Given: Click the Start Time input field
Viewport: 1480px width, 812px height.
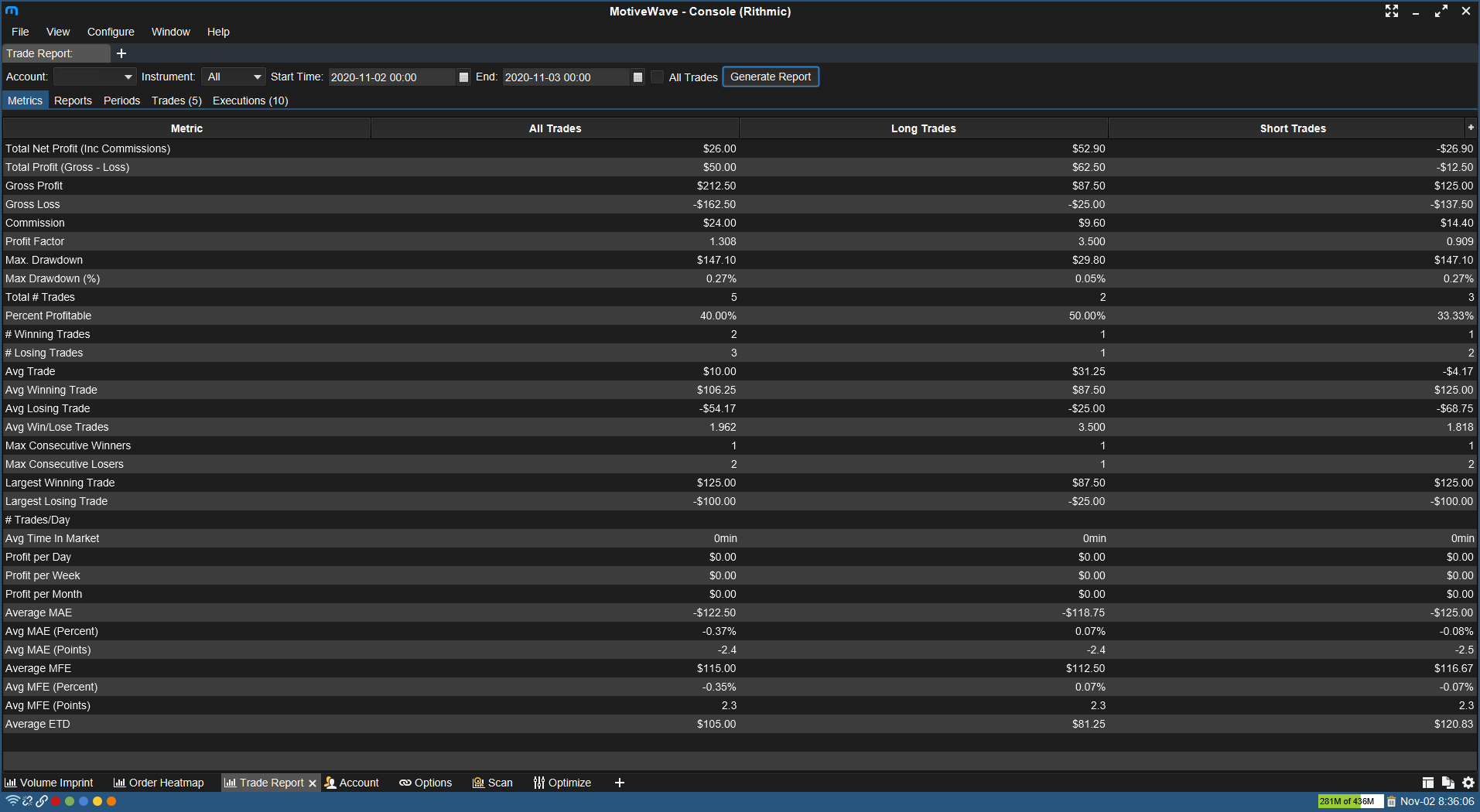Looking at the screenshot, I should coord(391,77).
